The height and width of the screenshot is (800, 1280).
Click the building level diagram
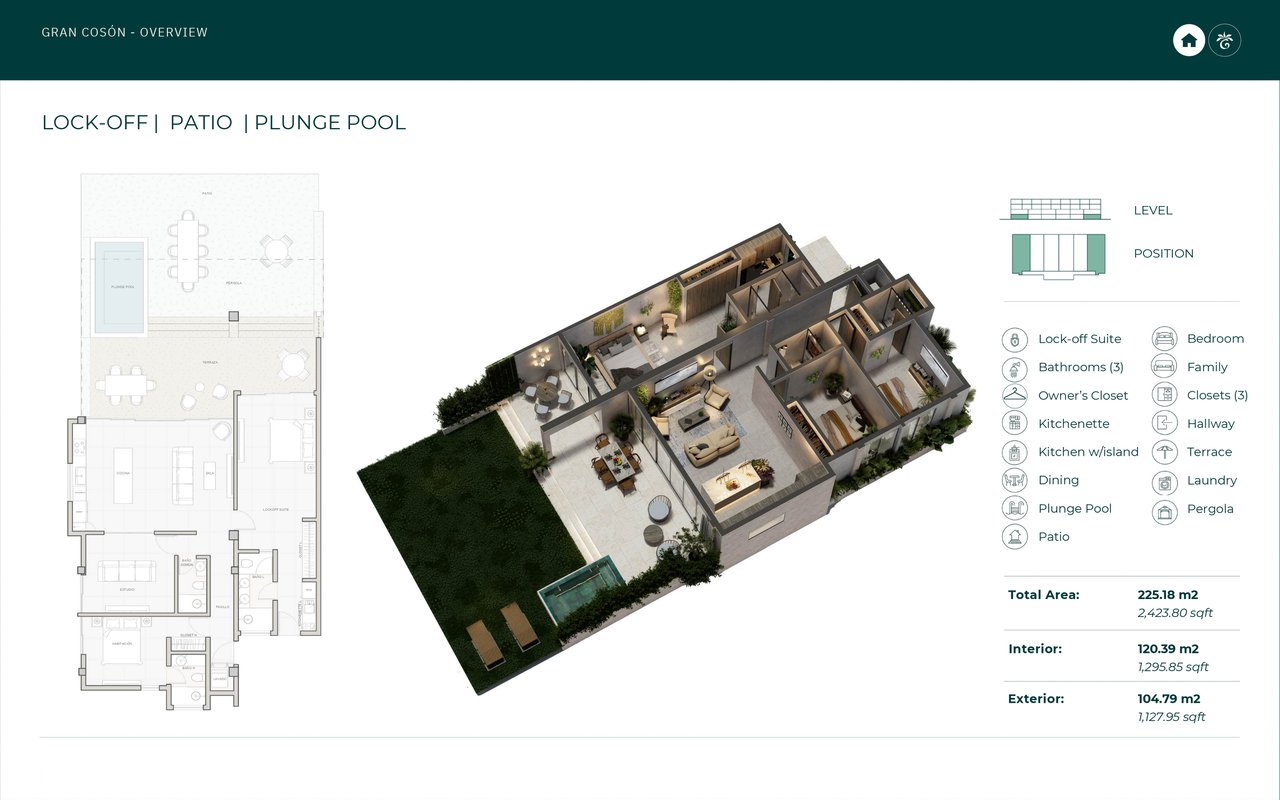click(1054, 210)
